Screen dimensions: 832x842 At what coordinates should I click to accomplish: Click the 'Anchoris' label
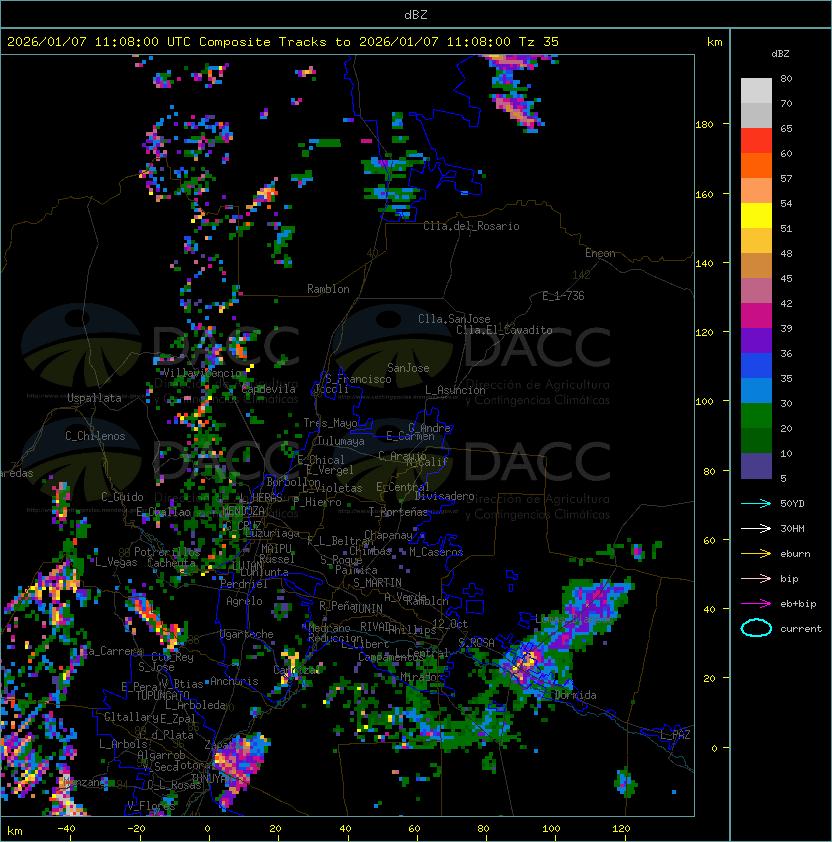(234, 681)
